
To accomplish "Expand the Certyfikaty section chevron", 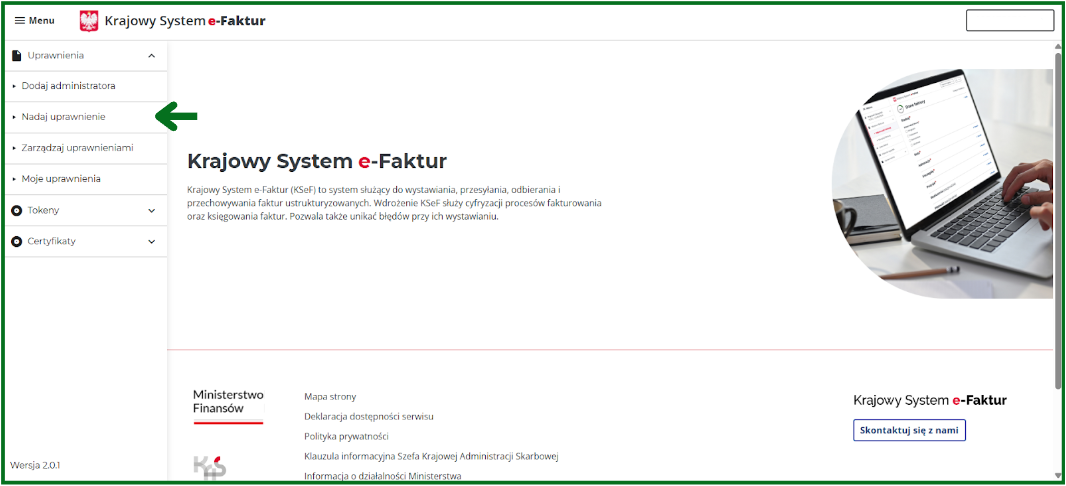I will [152, 241].
